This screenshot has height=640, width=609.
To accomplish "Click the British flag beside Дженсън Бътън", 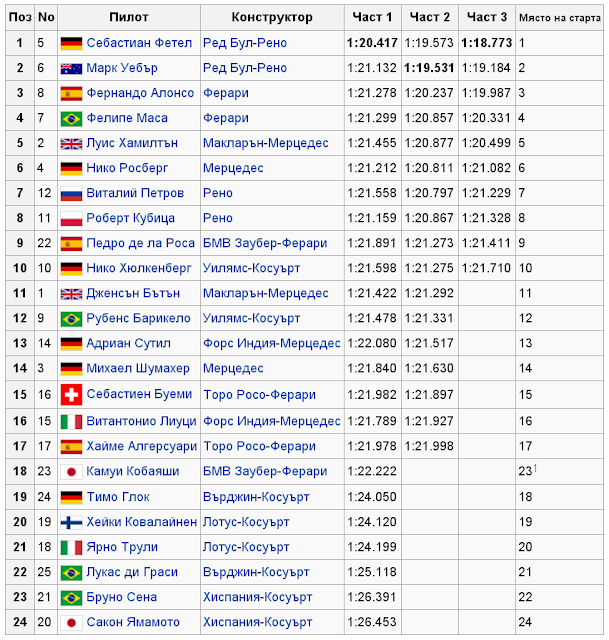I will pos(71,294).
